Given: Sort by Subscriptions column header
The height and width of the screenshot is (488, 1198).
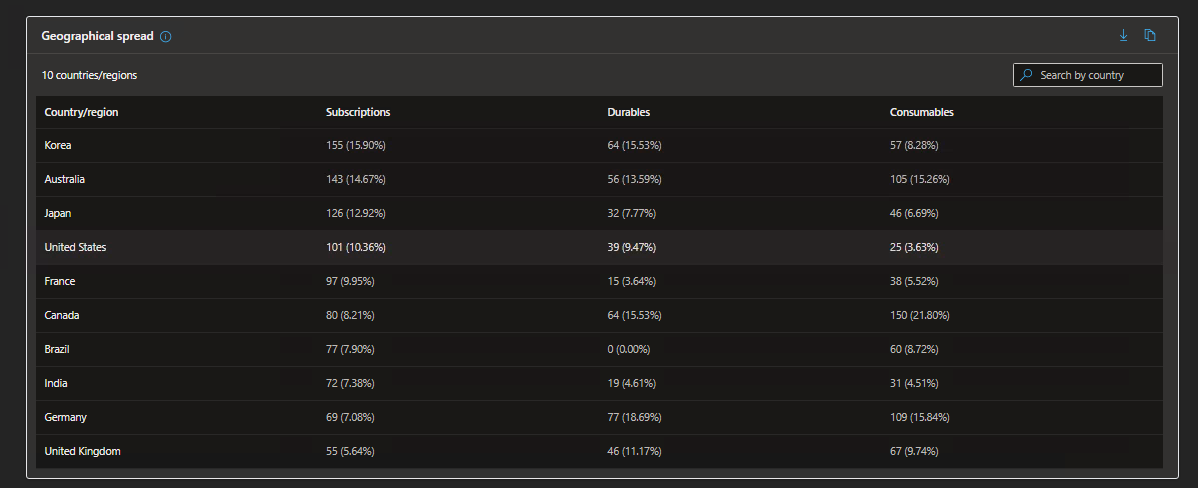Looking at the screenshot, I should click(358, 112).
